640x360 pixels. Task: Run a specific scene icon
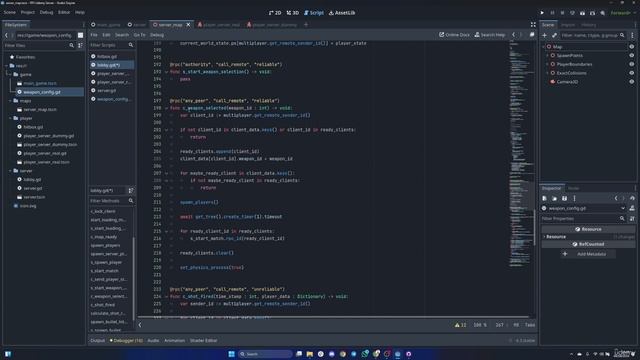click(592, 13)
